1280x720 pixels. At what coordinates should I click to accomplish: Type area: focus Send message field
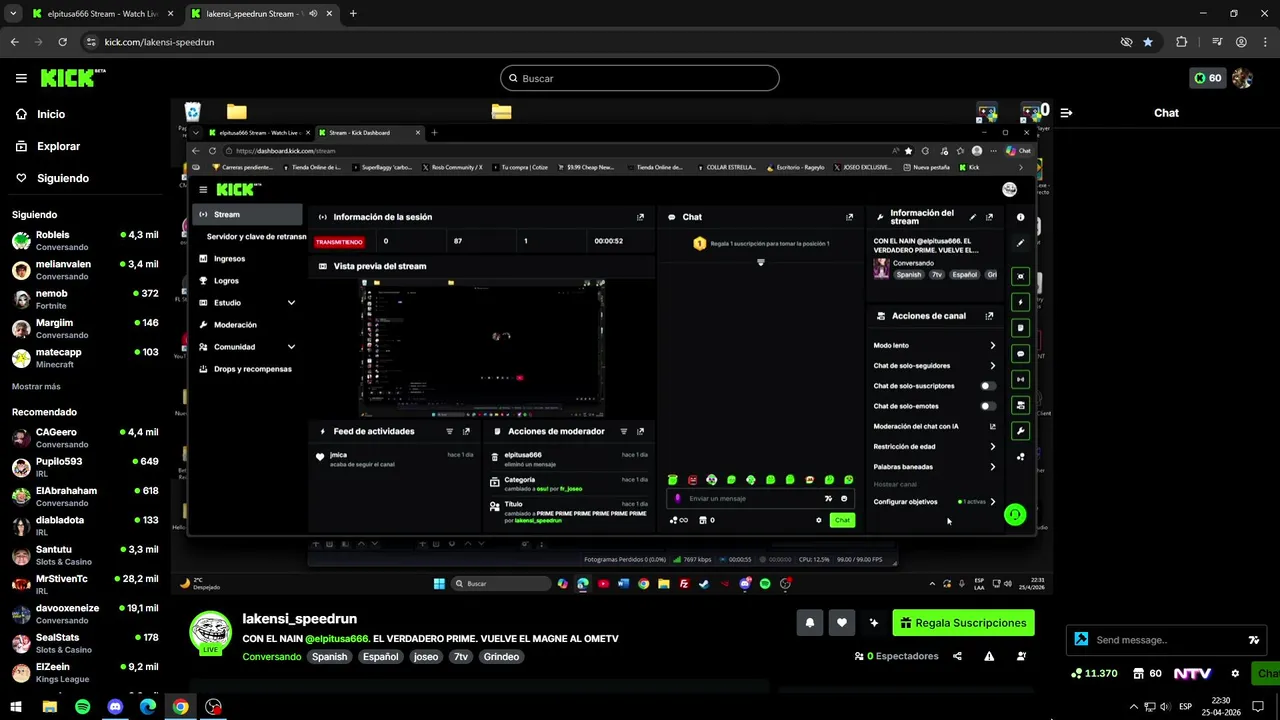[x=1165, y=640]
